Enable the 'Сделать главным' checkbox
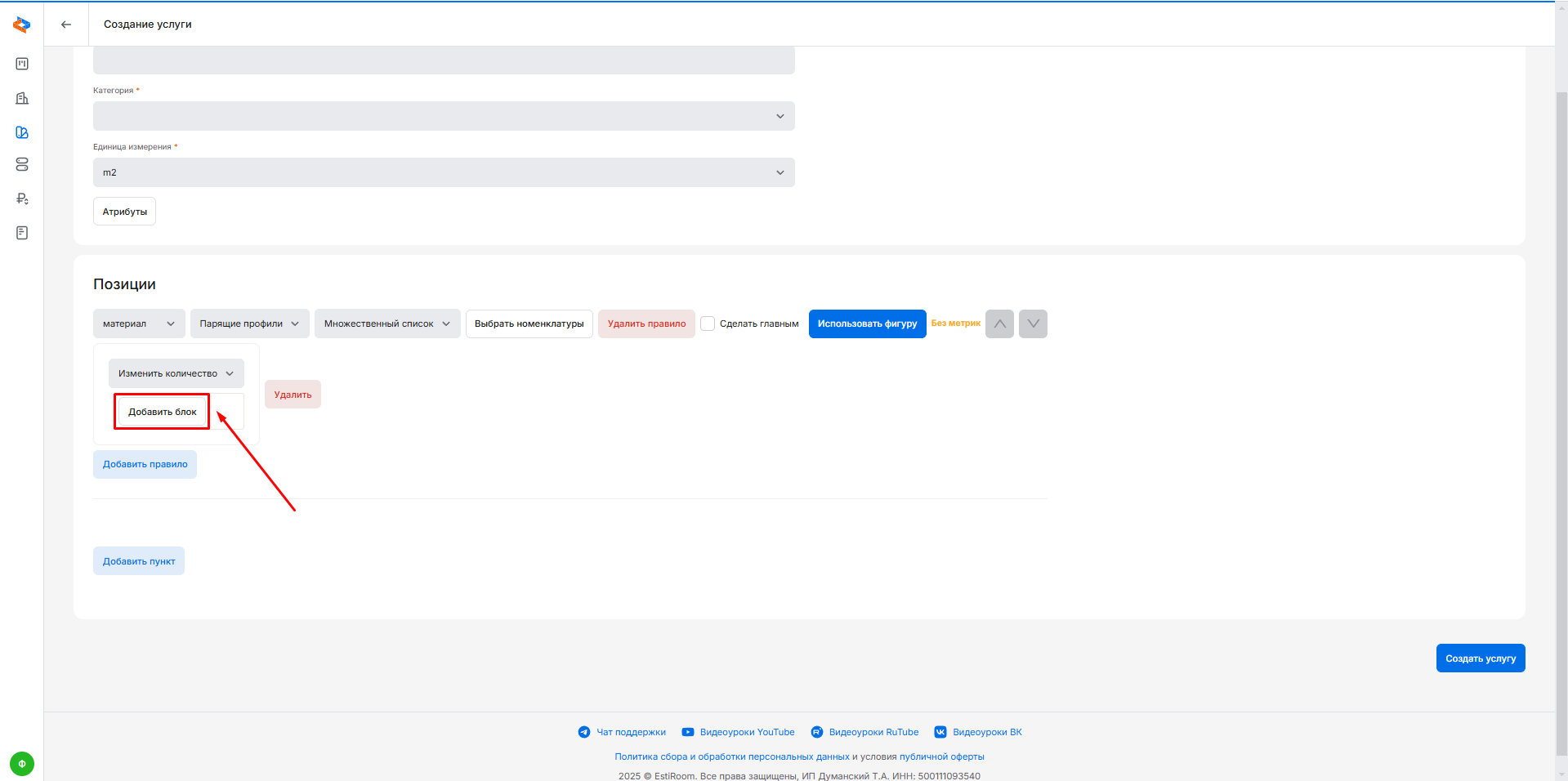Screen dimensions: 1568x781 point(708,324)
